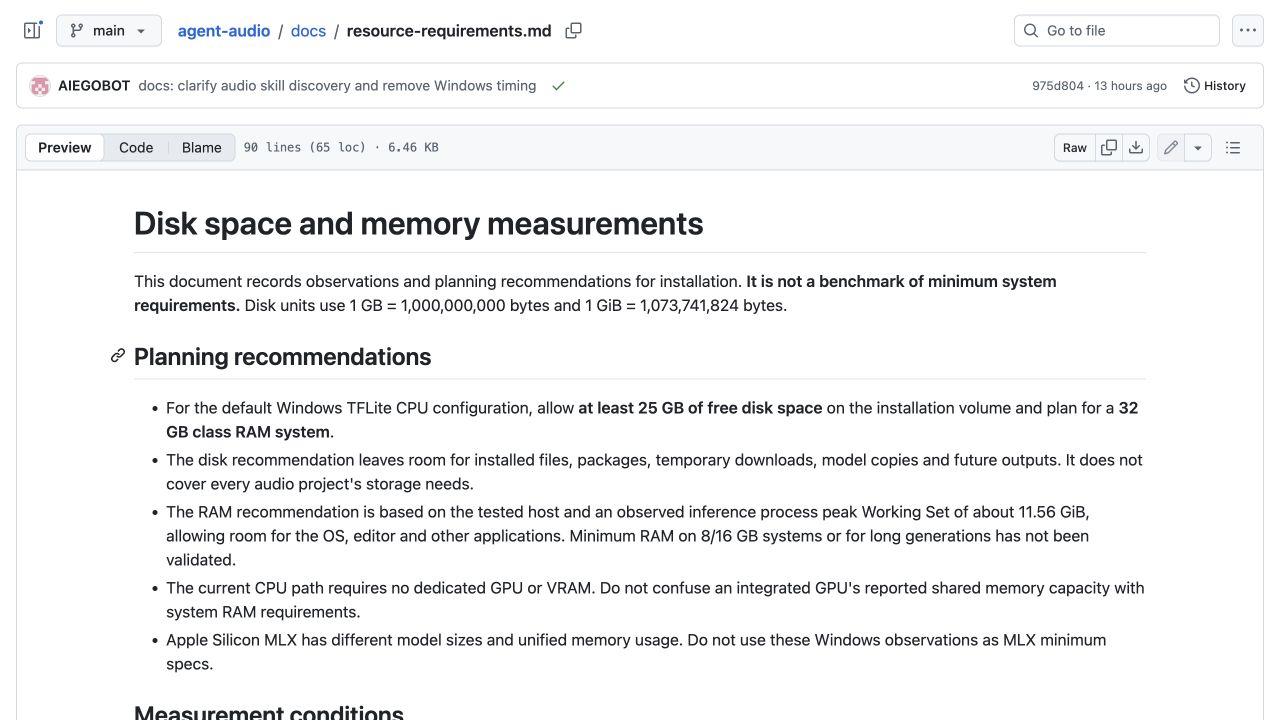View the commit check status checkmark
The width and height of the screenshot is (1280, 720).
pos(558,86)
